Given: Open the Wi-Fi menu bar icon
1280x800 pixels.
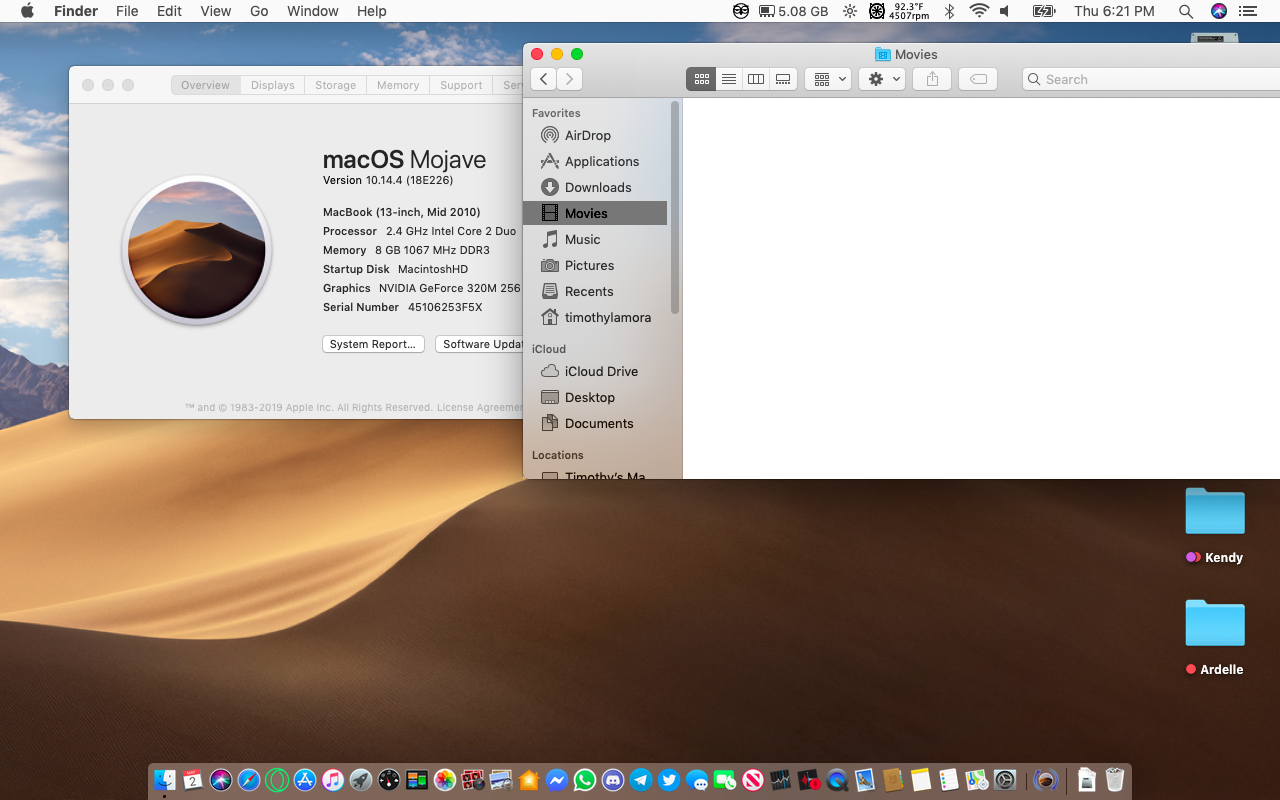Looking at the screenshot, I should coord(979,11).
